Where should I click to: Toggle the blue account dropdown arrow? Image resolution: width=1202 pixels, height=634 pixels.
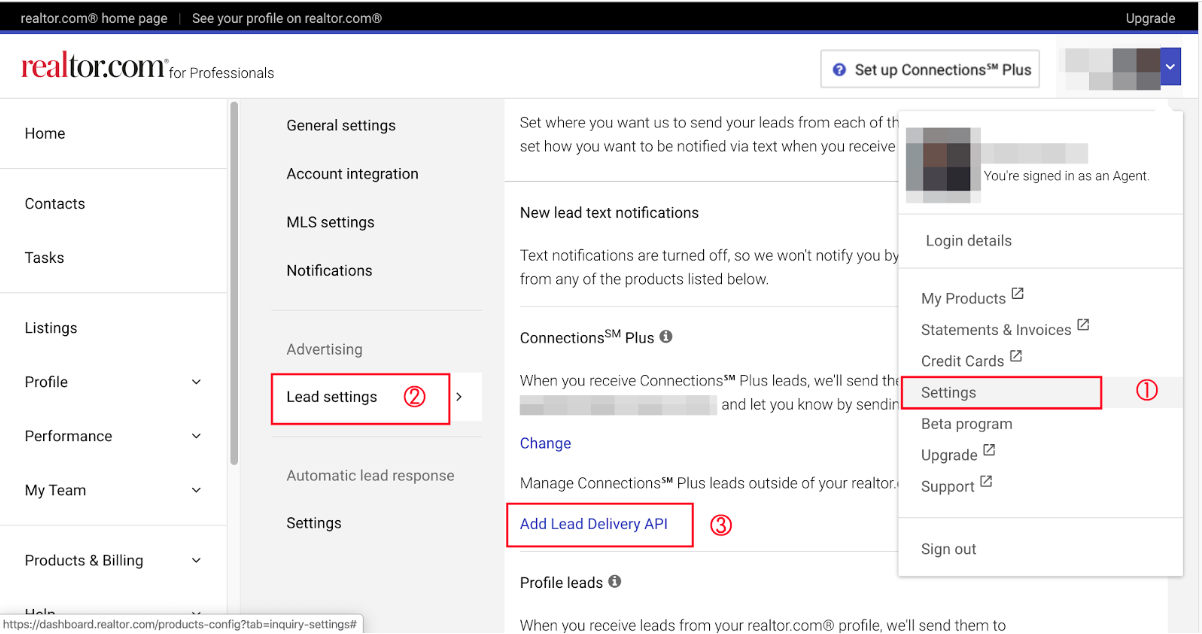(1171, 67)
